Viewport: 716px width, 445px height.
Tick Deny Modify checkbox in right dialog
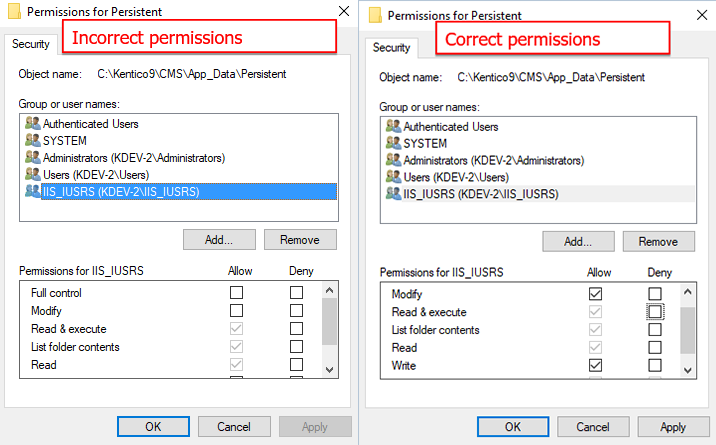[x=655, y=293]
